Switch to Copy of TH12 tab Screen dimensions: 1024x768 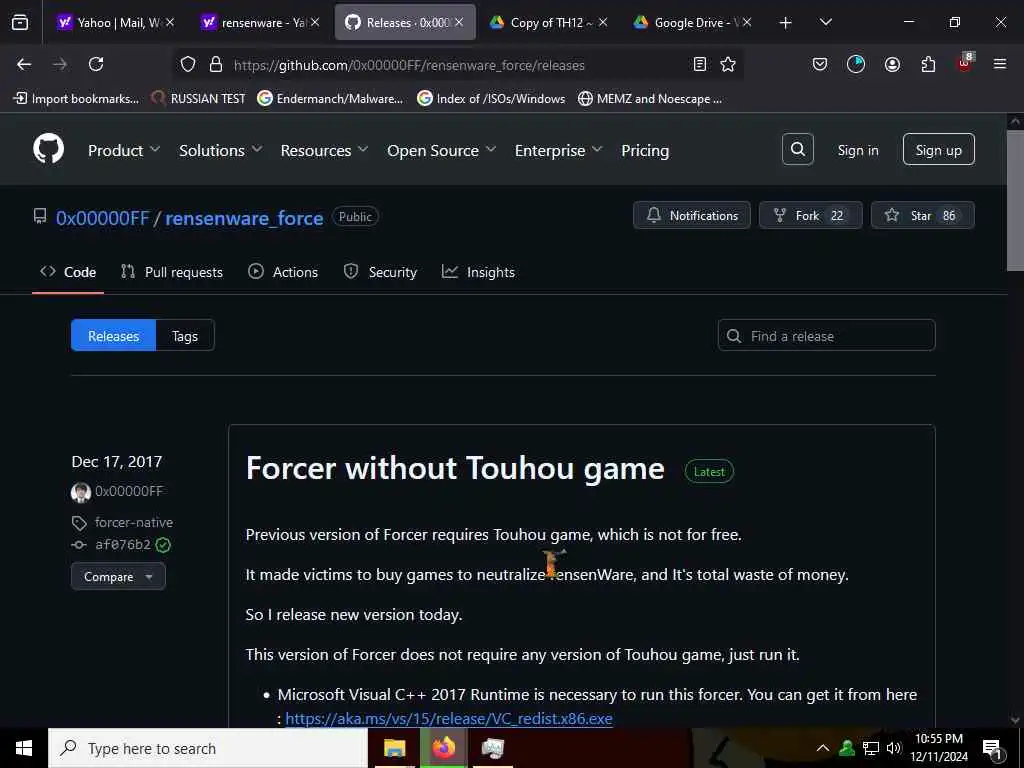(549, 22)
